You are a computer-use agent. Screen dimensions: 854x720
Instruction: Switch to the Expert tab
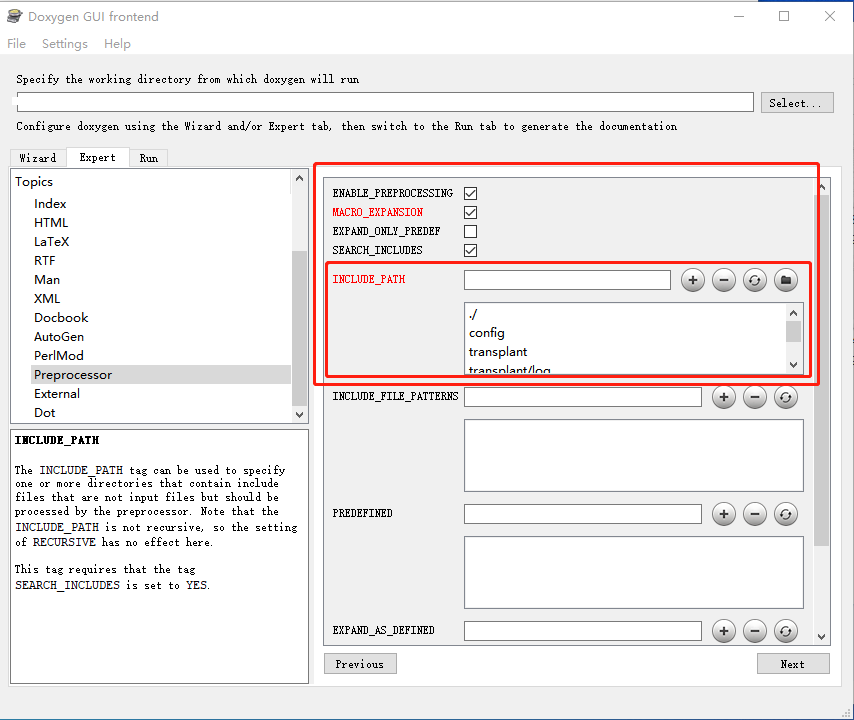coord(97,157)
